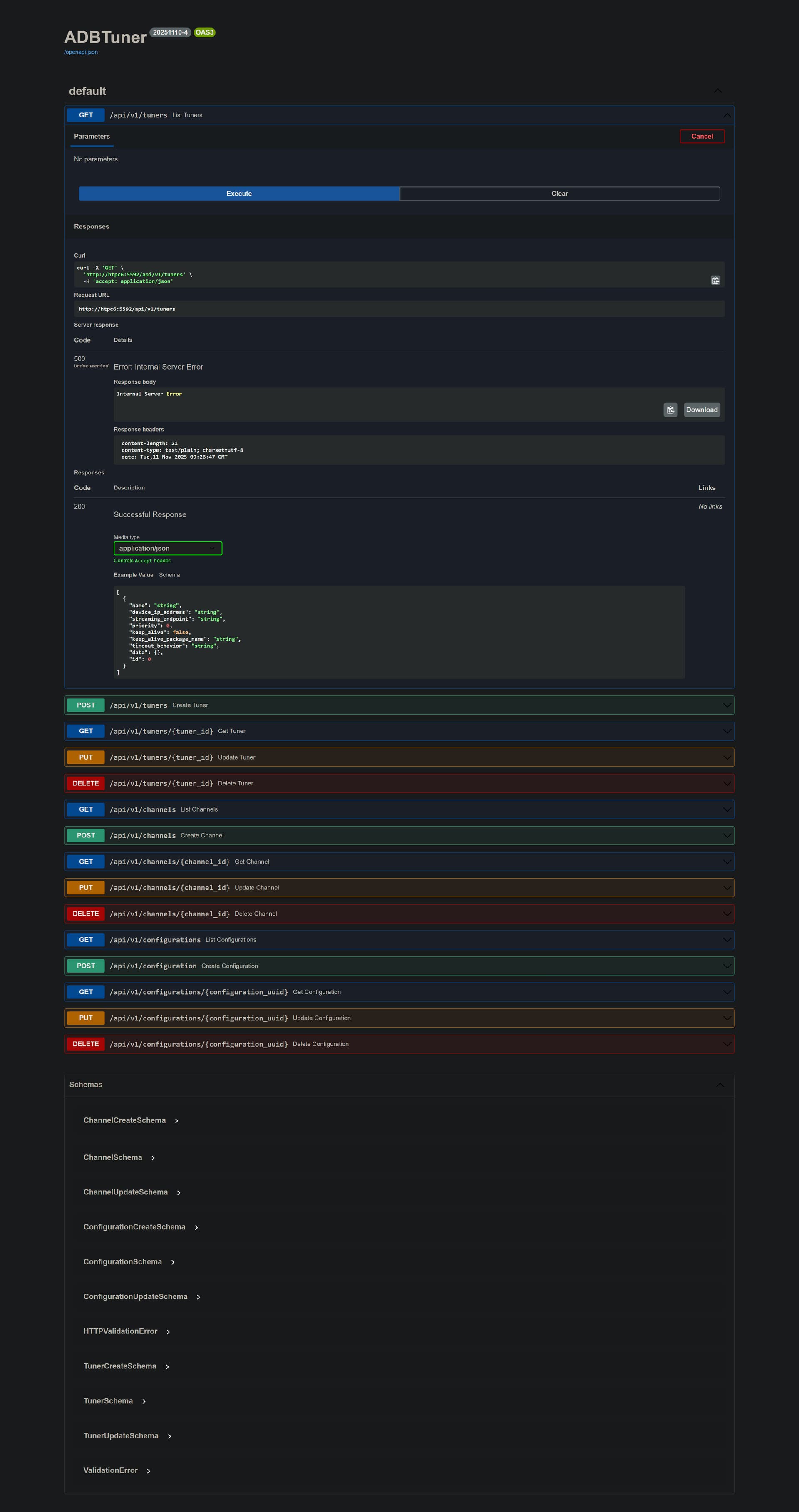799x1512 pixels.
Task: Click the Cancel button
Action: click(702, 136)
